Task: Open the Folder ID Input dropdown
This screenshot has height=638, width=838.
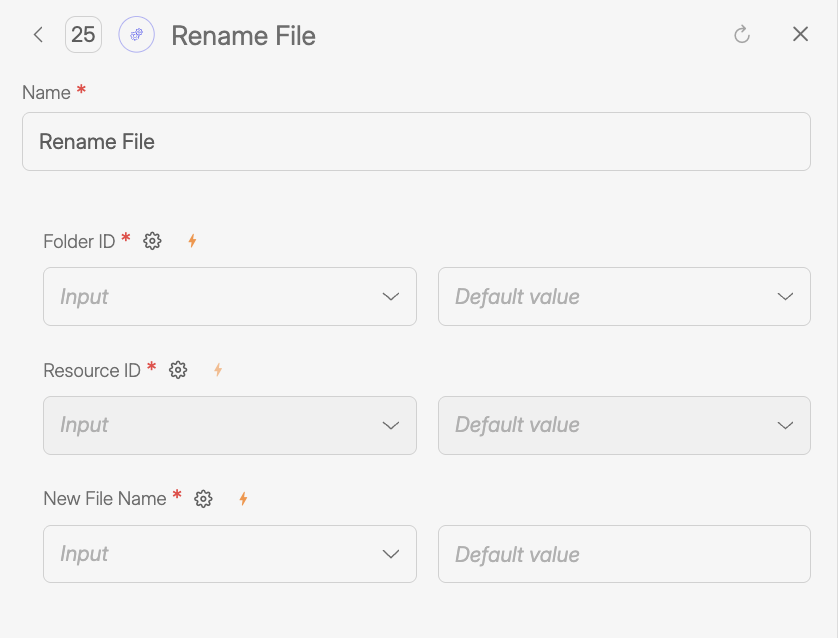Action: pos(229,296)
